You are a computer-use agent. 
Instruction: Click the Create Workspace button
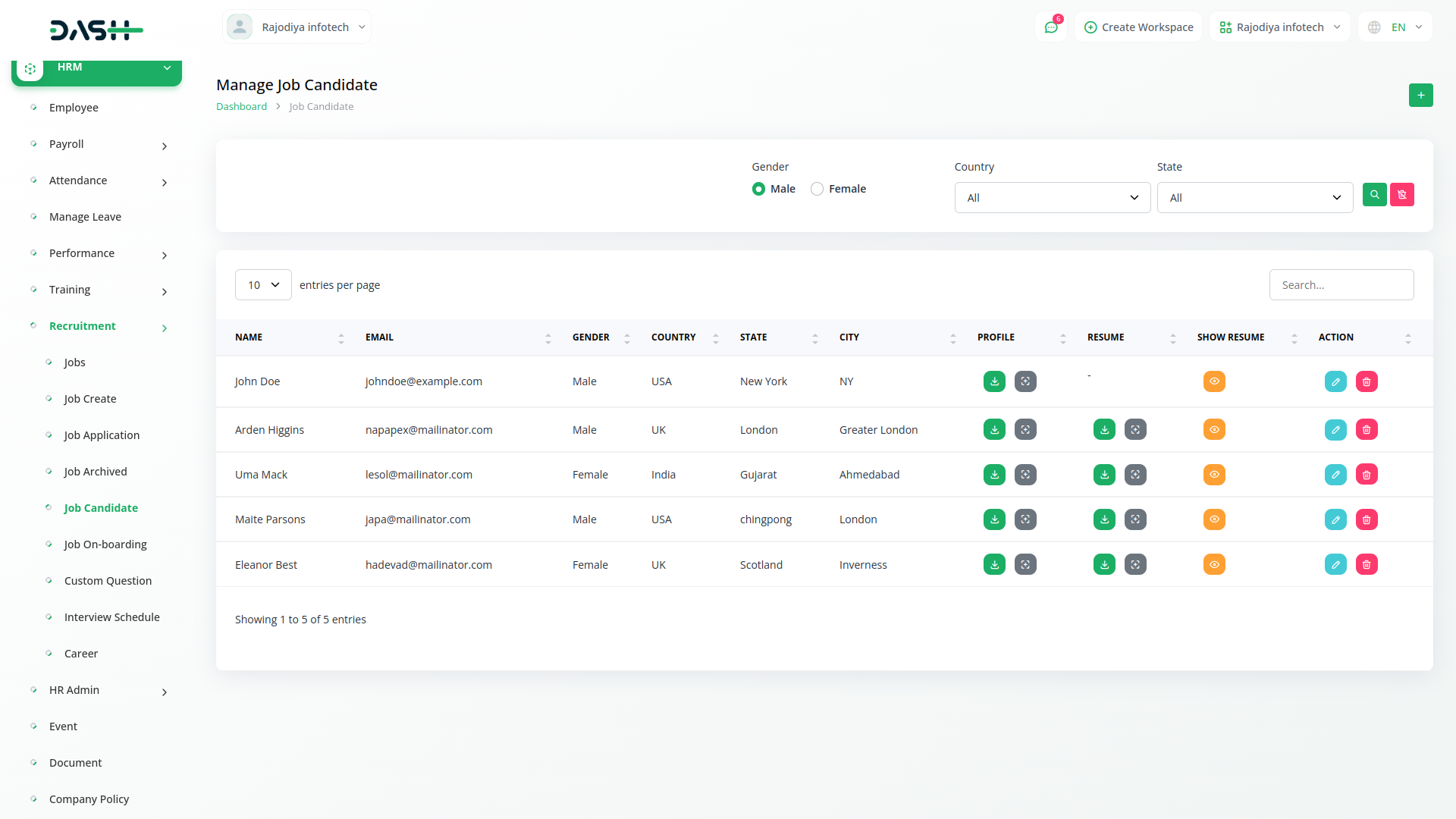(1138, 27)
